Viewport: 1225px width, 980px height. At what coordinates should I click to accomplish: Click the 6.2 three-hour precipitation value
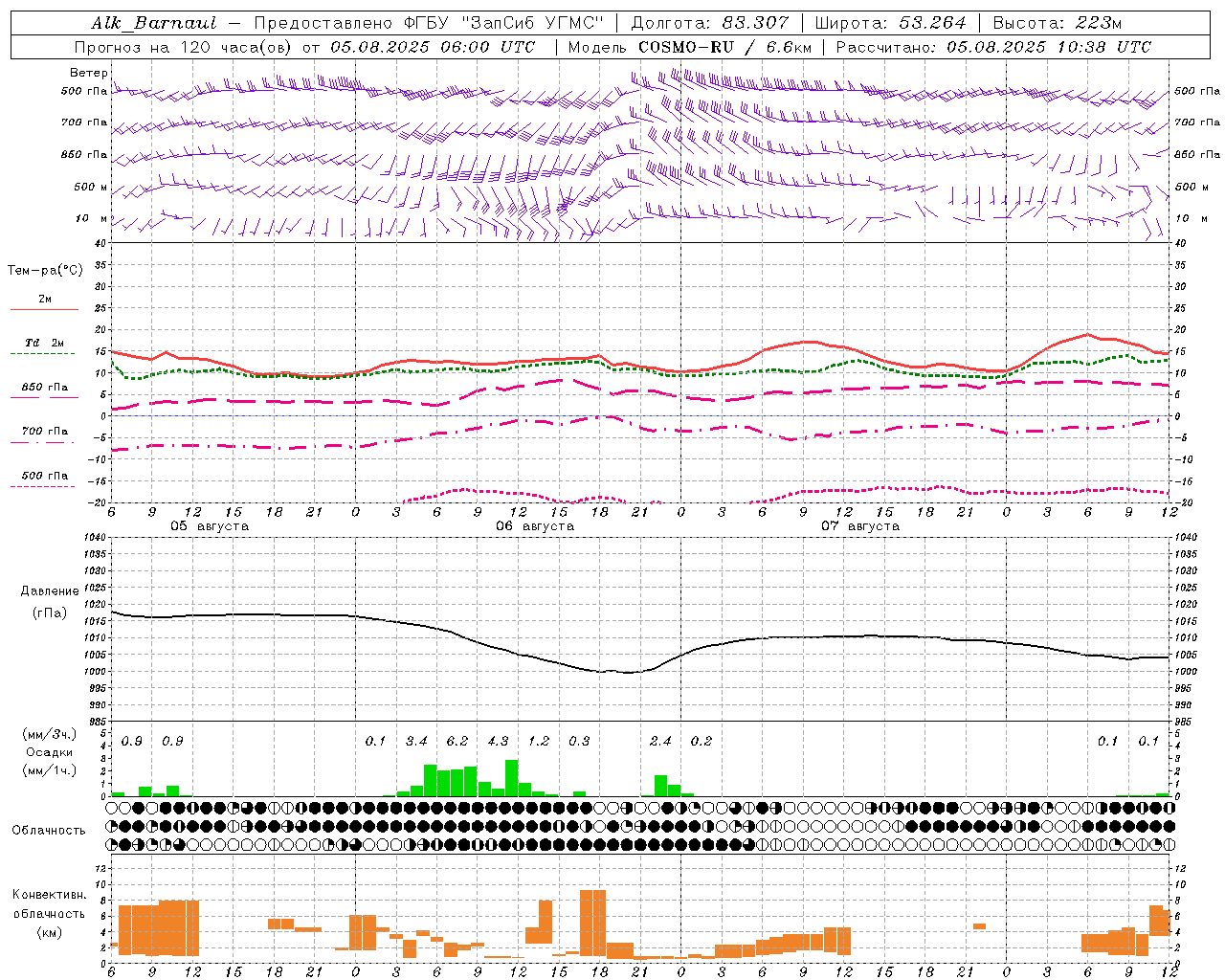pos(457,742)
